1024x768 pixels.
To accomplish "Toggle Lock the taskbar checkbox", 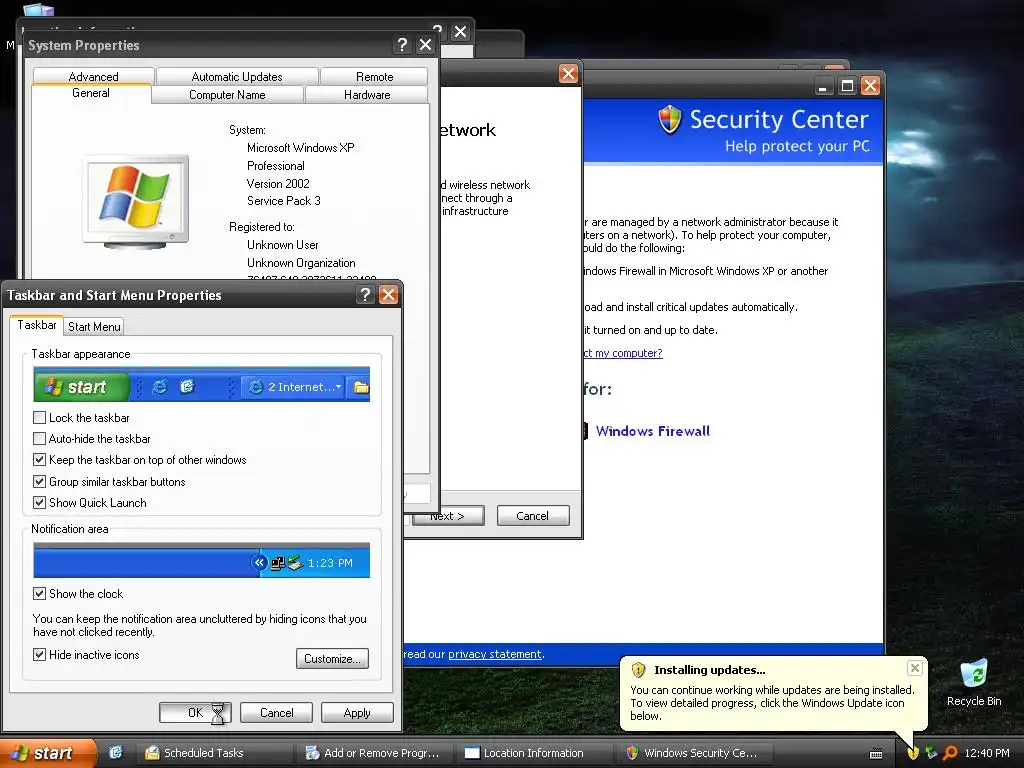I will coord(39,417).
